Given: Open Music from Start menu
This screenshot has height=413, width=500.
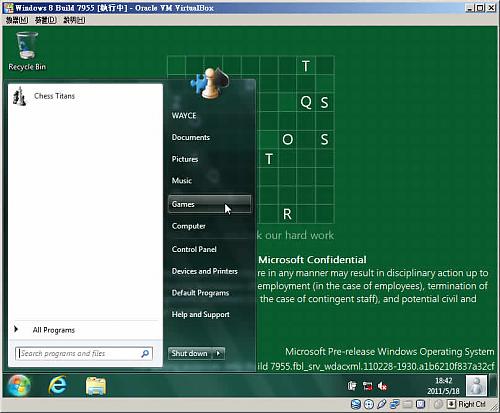Looking at the screenshot, I should (x=182, y=181).
